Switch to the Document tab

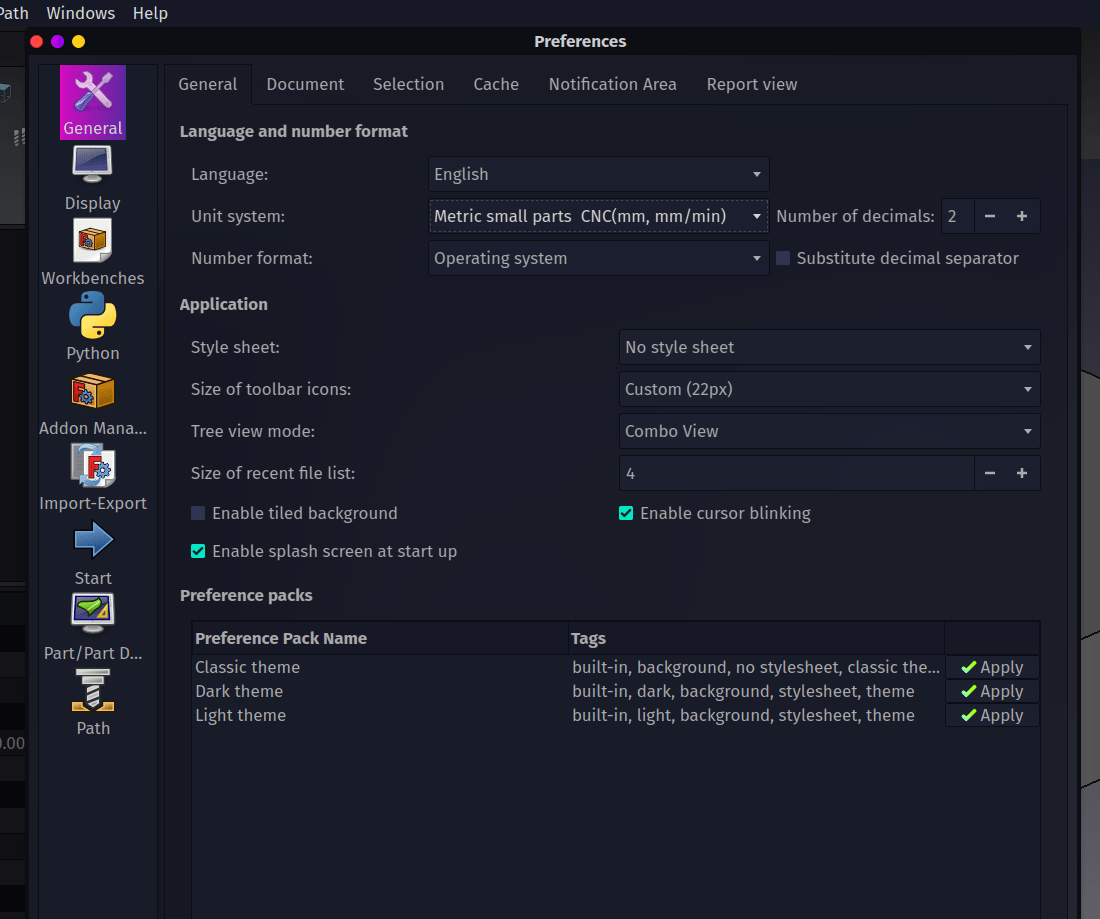pos(305,84)
